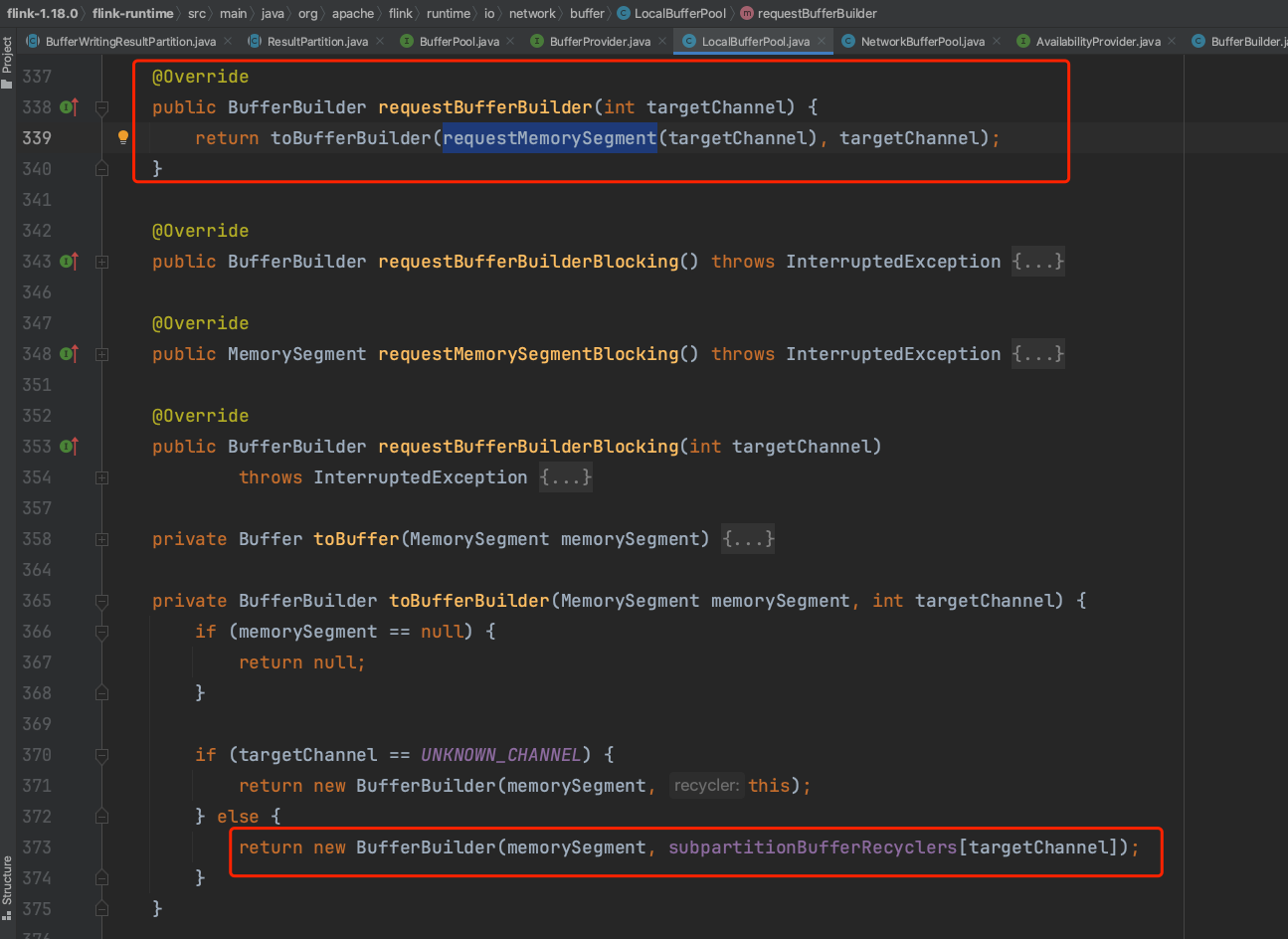Collapse requestBufferBuilder method at line 338
The image size is (1288, 939).
101,107
